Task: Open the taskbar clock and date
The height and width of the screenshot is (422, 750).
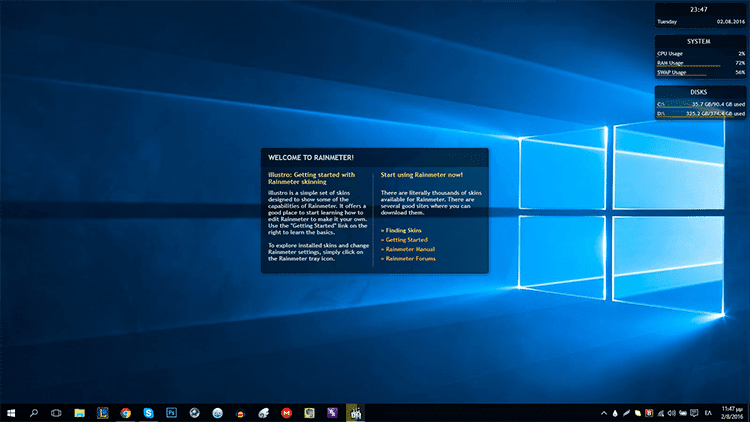Action: tap(732, 413)
